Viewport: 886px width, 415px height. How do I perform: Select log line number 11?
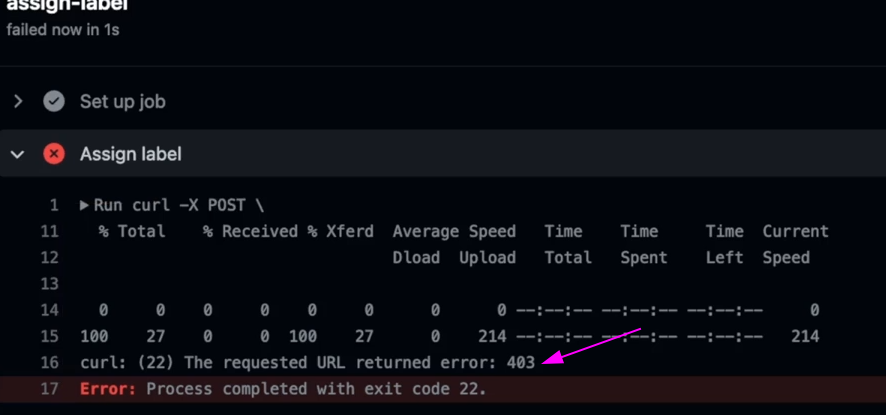(51, 231)
